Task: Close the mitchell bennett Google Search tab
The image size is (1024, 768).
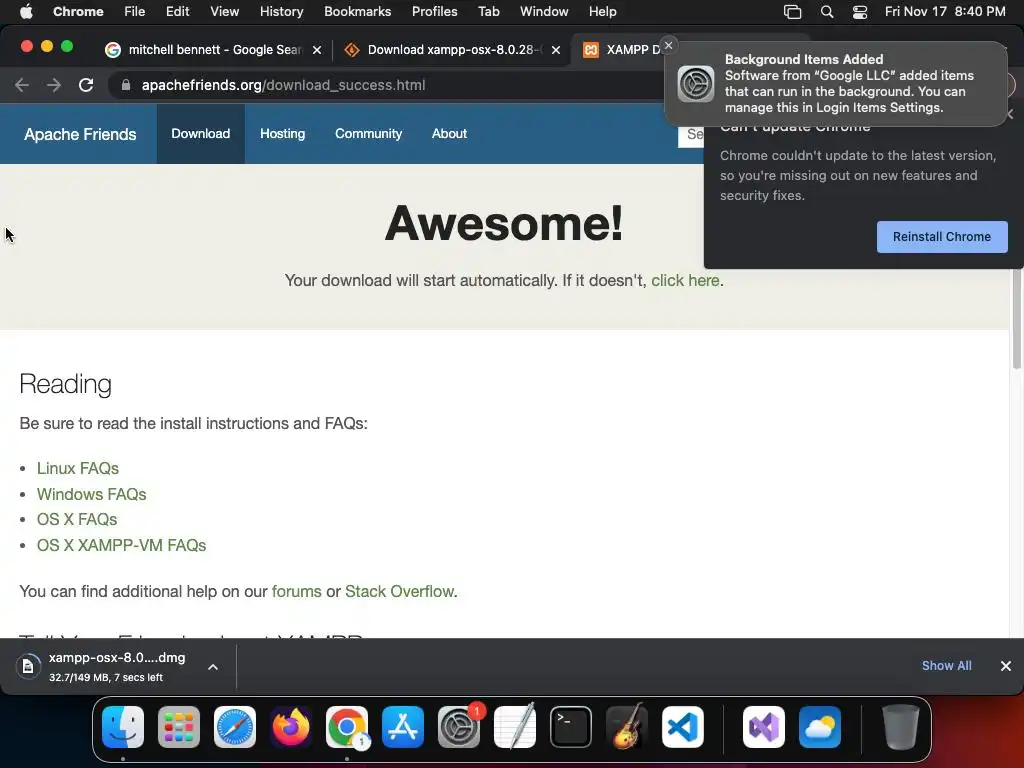Action: point(317,50)
